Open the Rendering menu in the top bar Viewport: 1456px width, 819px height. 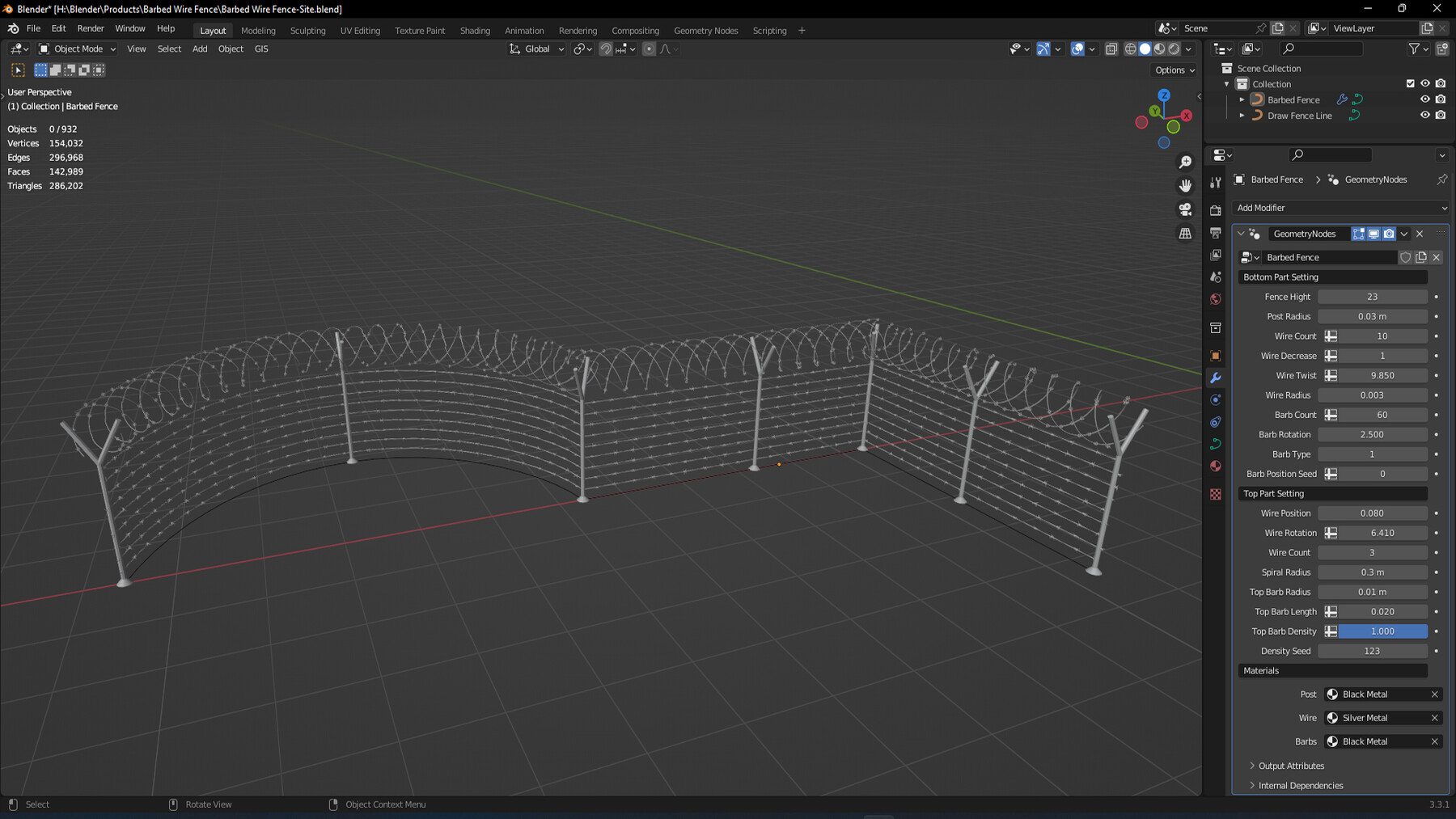coord(578,30)
